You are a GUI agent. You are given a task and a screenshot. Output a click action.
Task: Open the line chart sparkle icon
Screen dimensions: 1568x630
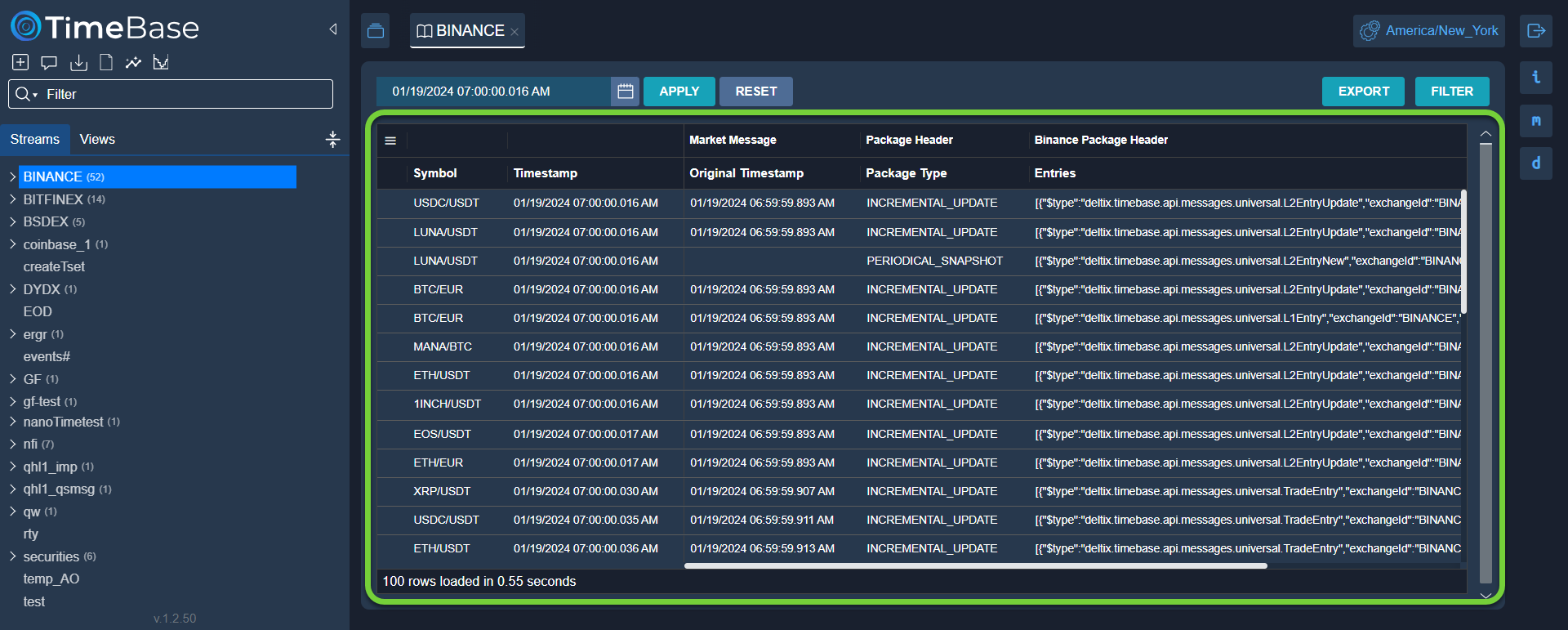click(133, 62)
